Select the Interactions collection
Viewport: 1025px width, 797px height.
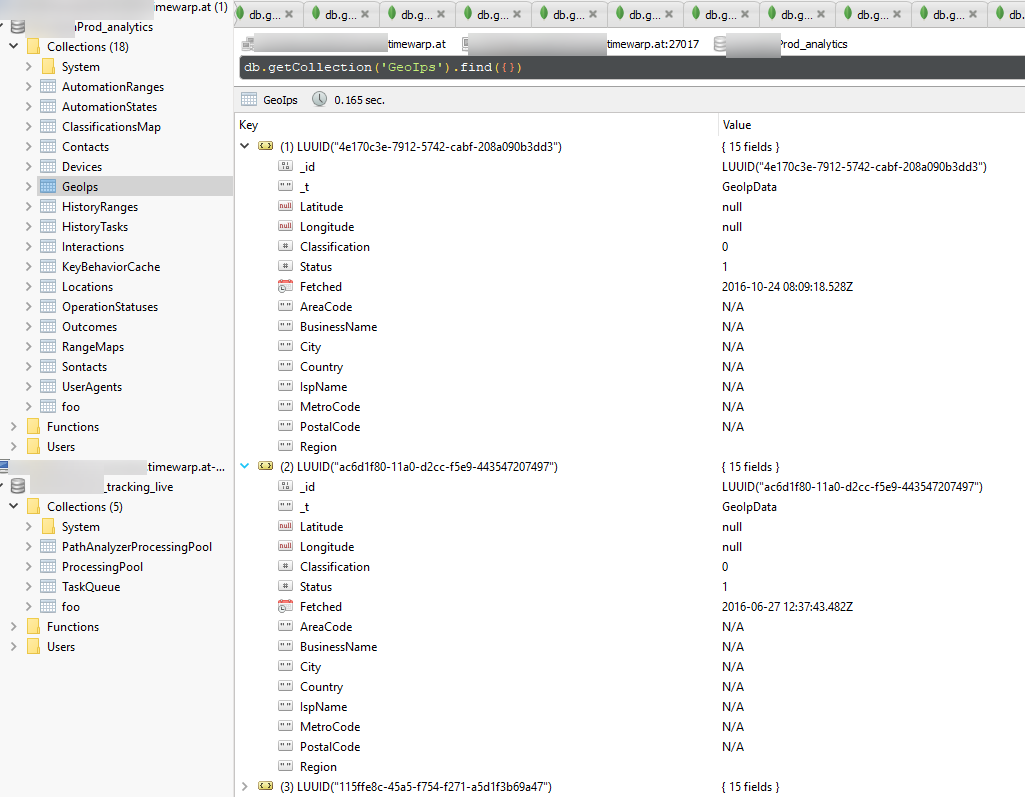[93, 246]
